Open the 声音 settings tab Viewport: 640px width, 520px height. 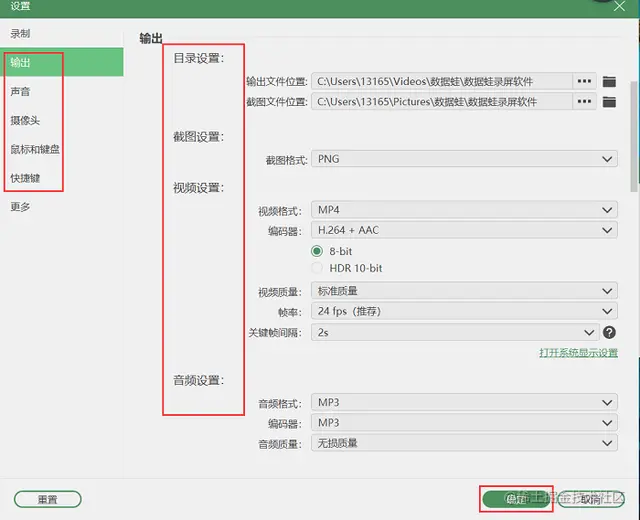pos(62,91)
